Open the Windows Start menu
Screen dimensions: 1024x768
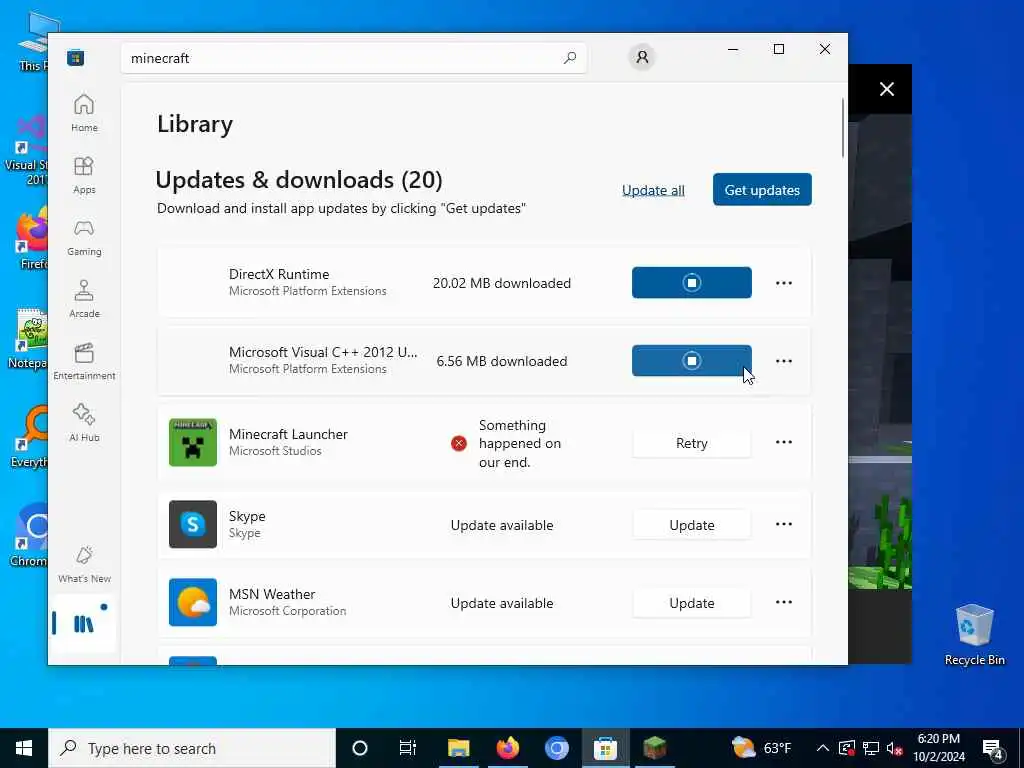[24, 748]
